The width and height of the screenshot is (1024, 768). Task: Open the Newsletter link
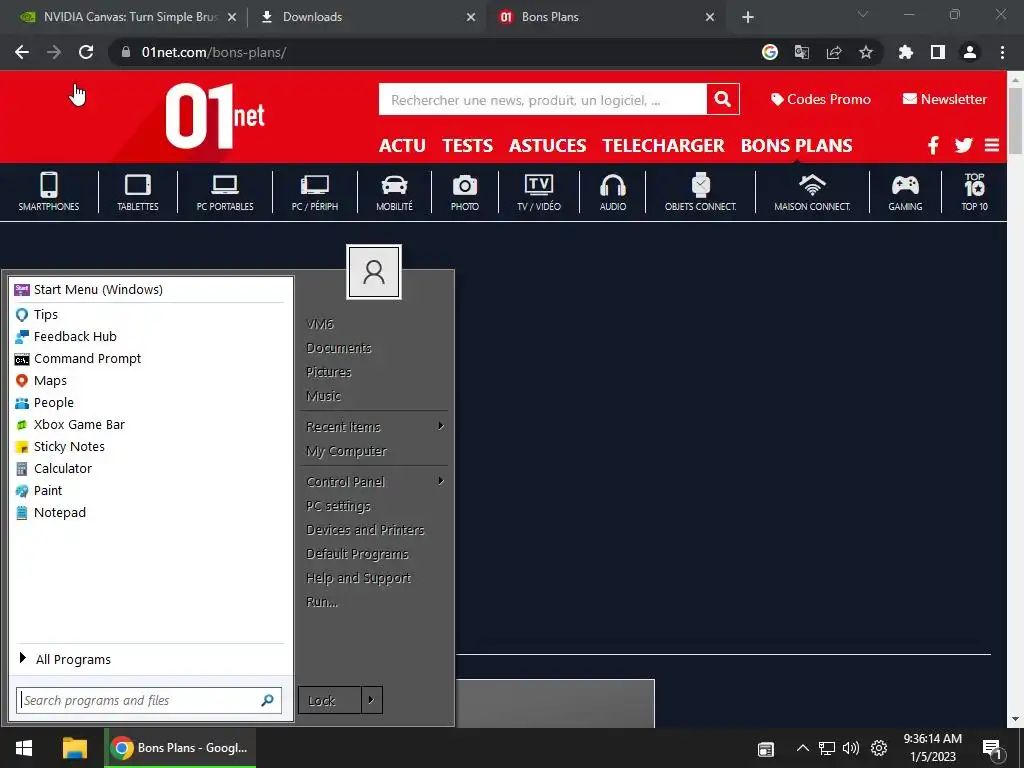pos(945,99)
